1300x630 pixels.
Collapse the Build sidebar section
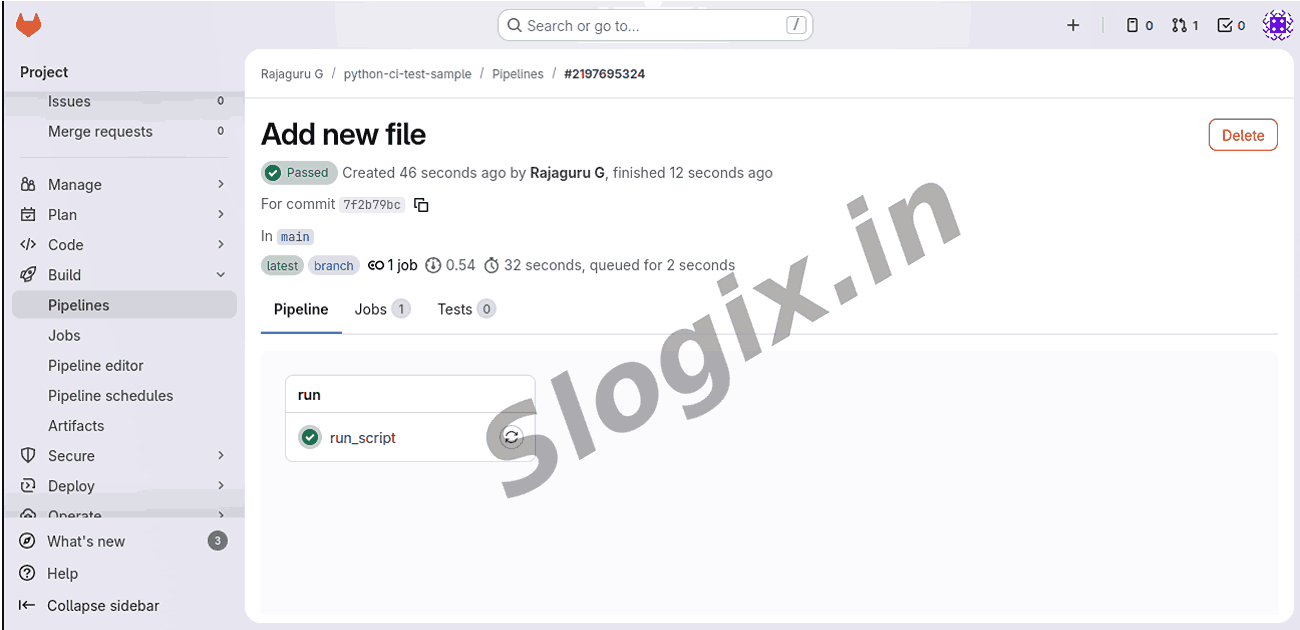[x=124, y=274]
